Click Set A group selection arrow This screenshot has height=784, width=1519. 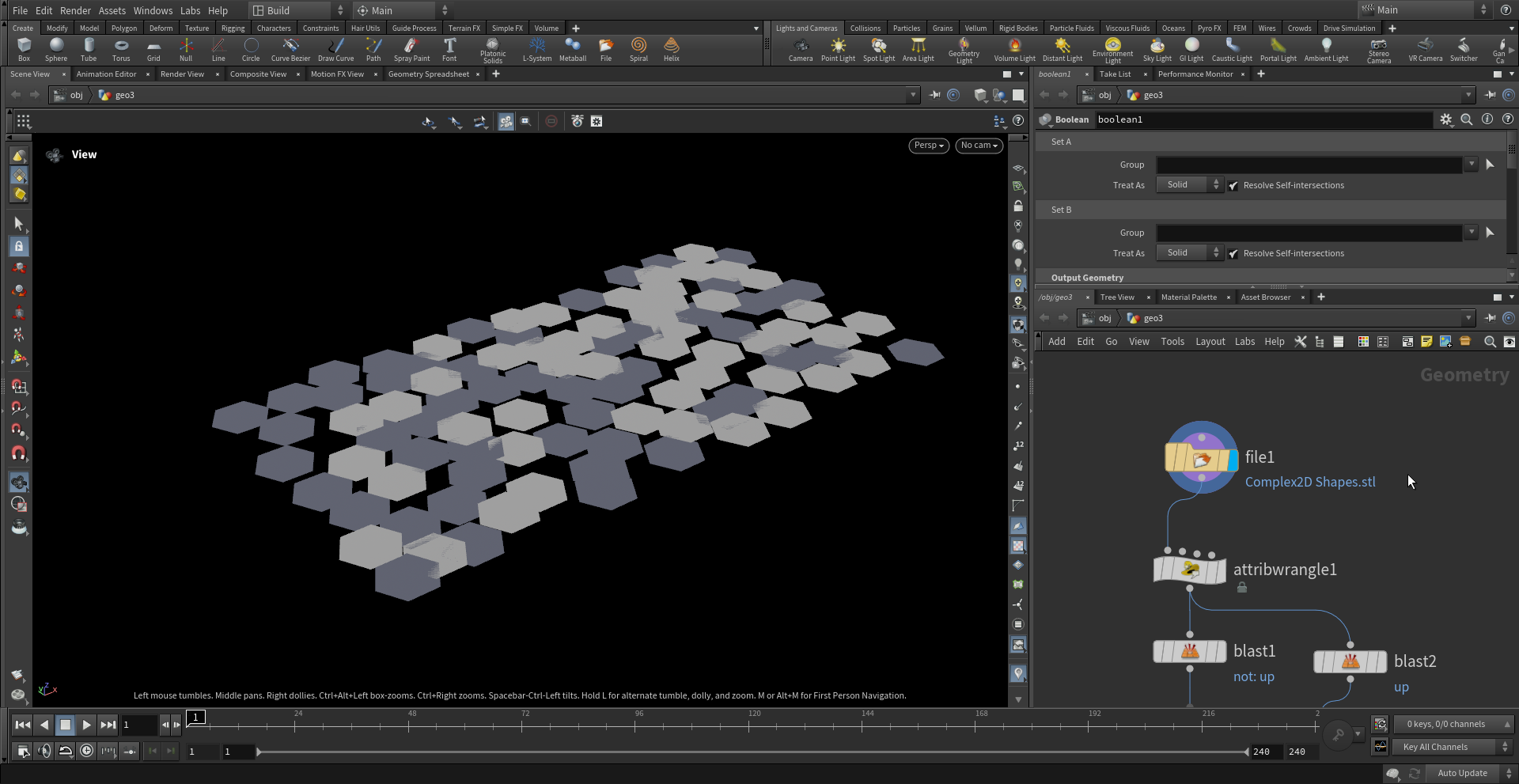pyautogui.click(x=1490, y=165)
